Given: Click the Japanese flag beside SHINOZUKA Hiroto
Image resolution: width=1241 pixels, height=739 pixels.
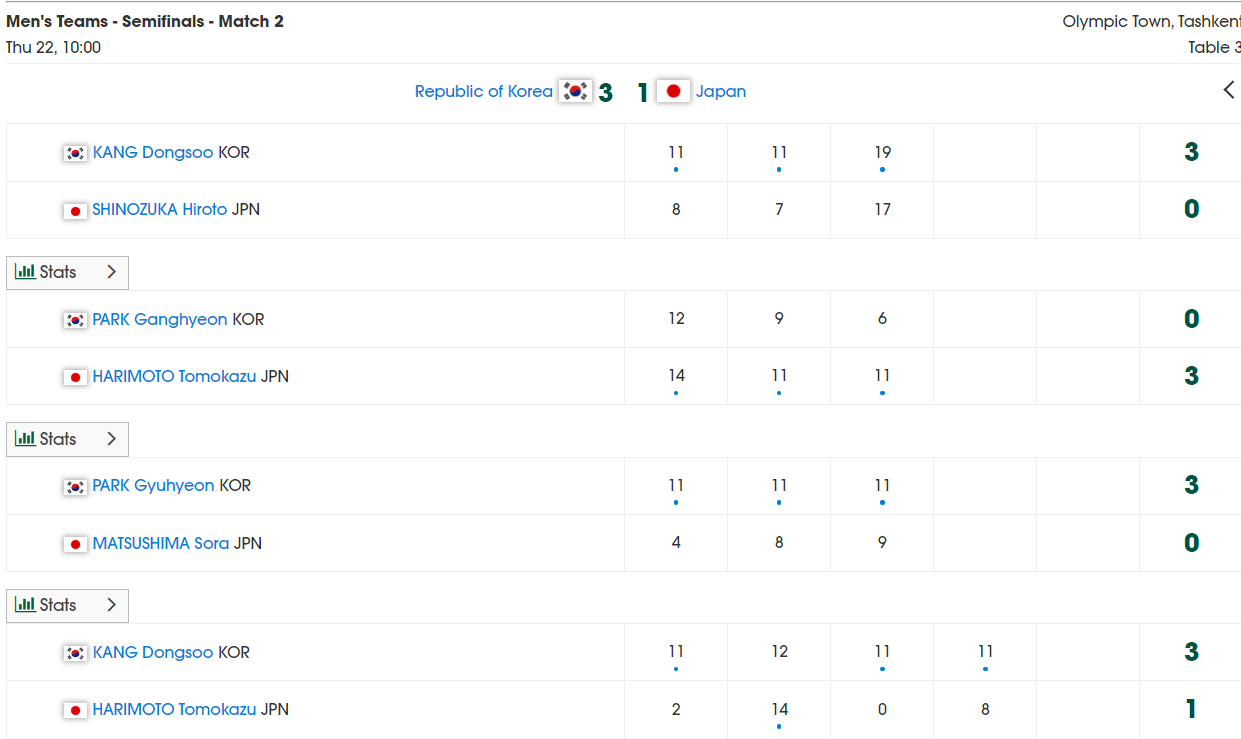Looking at the screenshot, I should coord(75,211).
